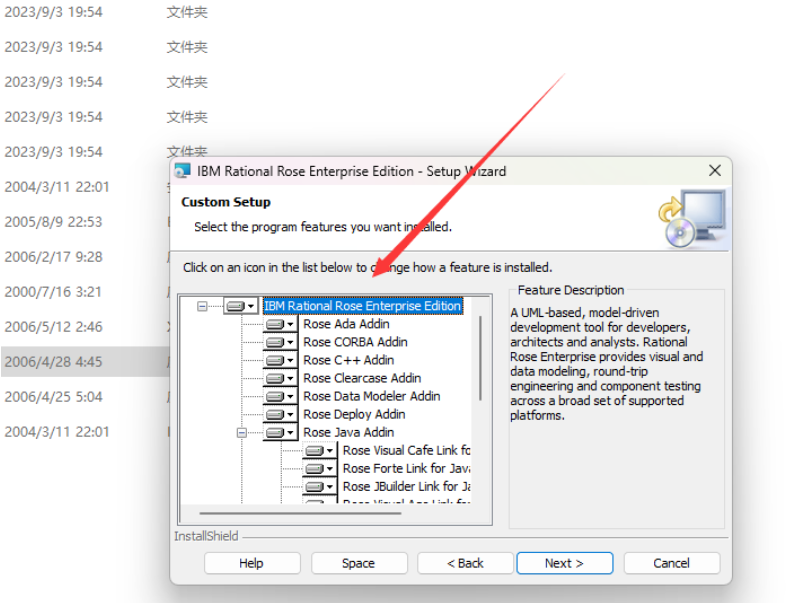811x603 pixels.
Task: Open install-state dropdown for Rose C++ Addin
Action: click(280, 360)
